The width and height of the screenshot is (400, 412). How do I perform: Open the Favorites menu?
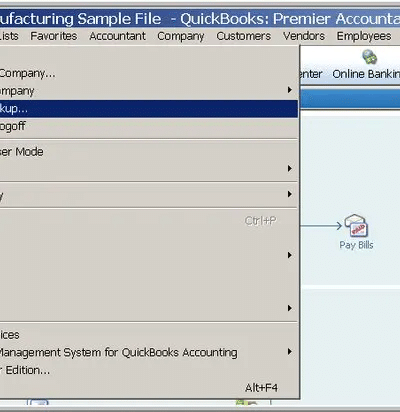click(54, 36)
